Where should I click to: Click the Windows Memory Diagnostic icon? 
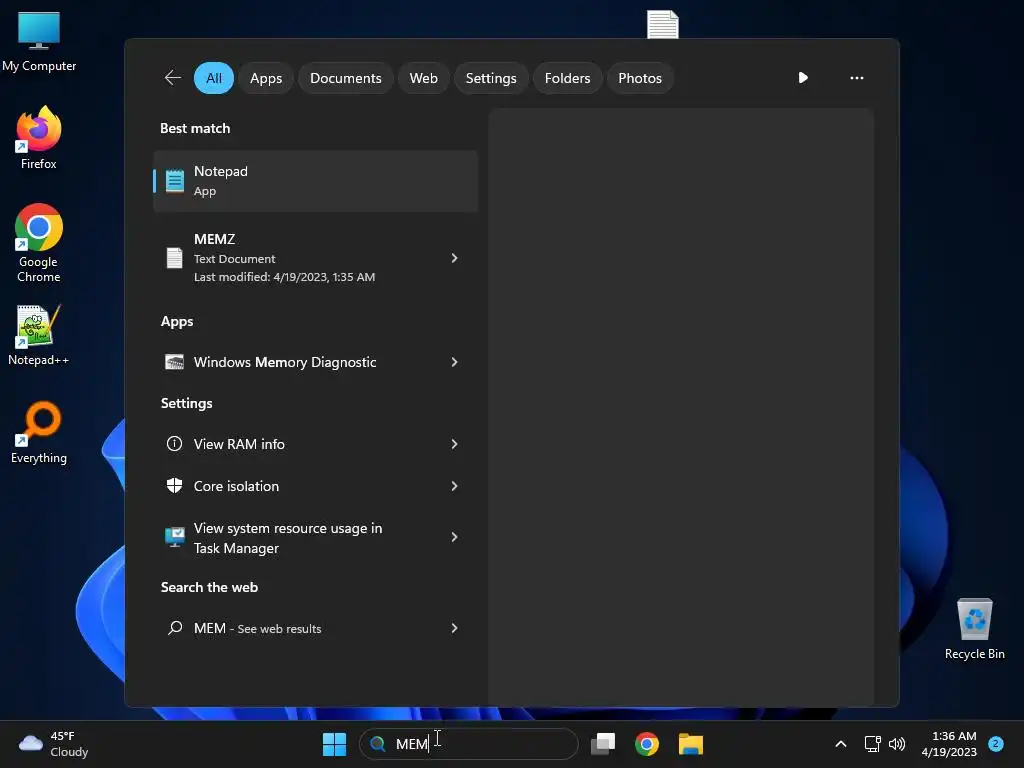coord(174,362)
